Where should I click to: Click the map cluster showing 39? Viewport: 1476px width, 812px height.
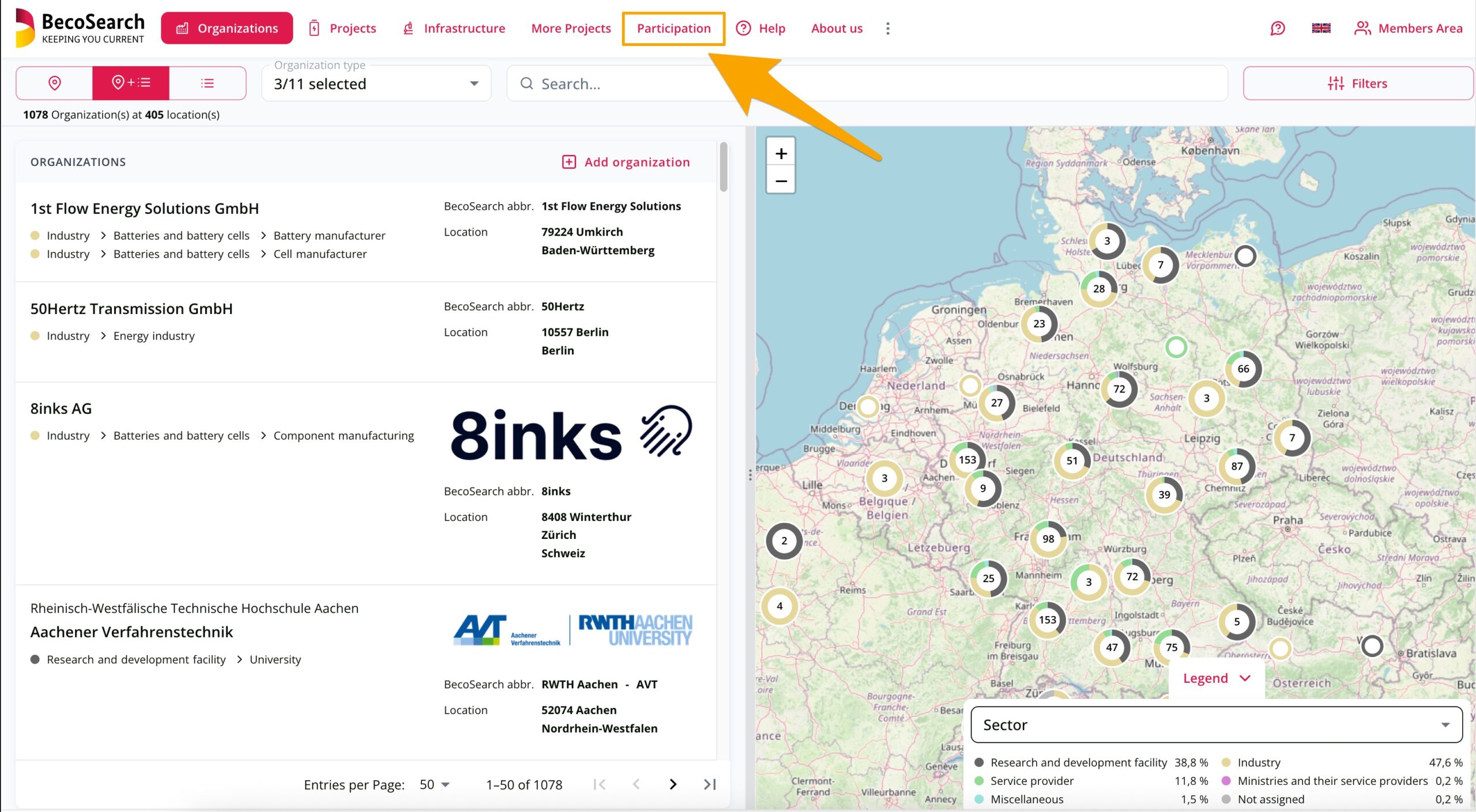click(x=1164, y=494)
